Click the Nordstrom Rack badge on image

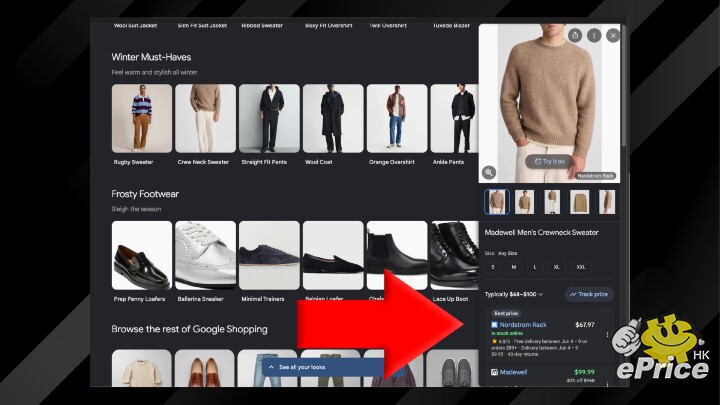coord(596,176)
